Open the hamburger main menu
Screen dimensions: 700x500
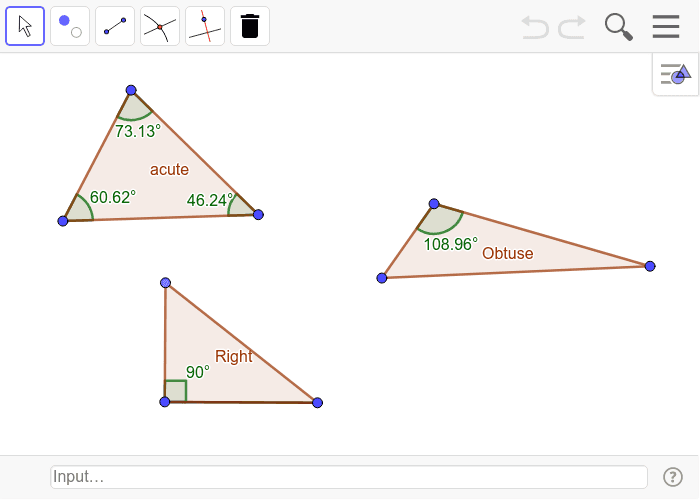[666, 26]
